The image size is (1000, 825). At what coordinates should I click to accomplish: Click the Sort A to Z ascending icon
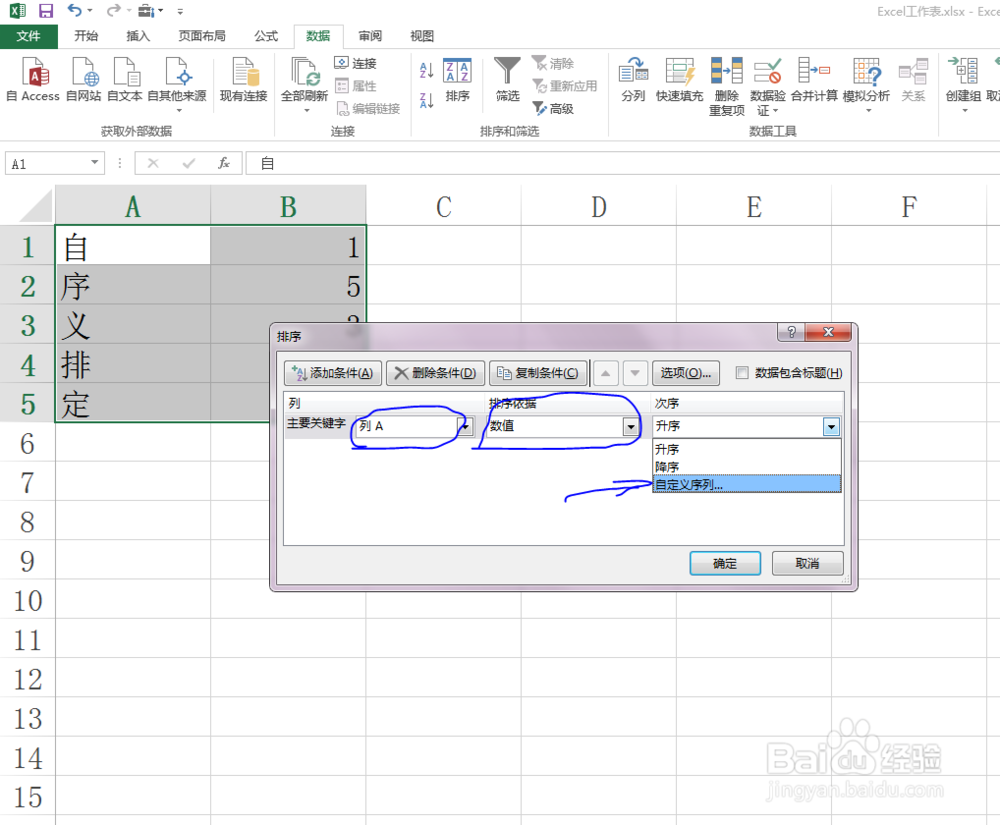click(x=427, y=69)
